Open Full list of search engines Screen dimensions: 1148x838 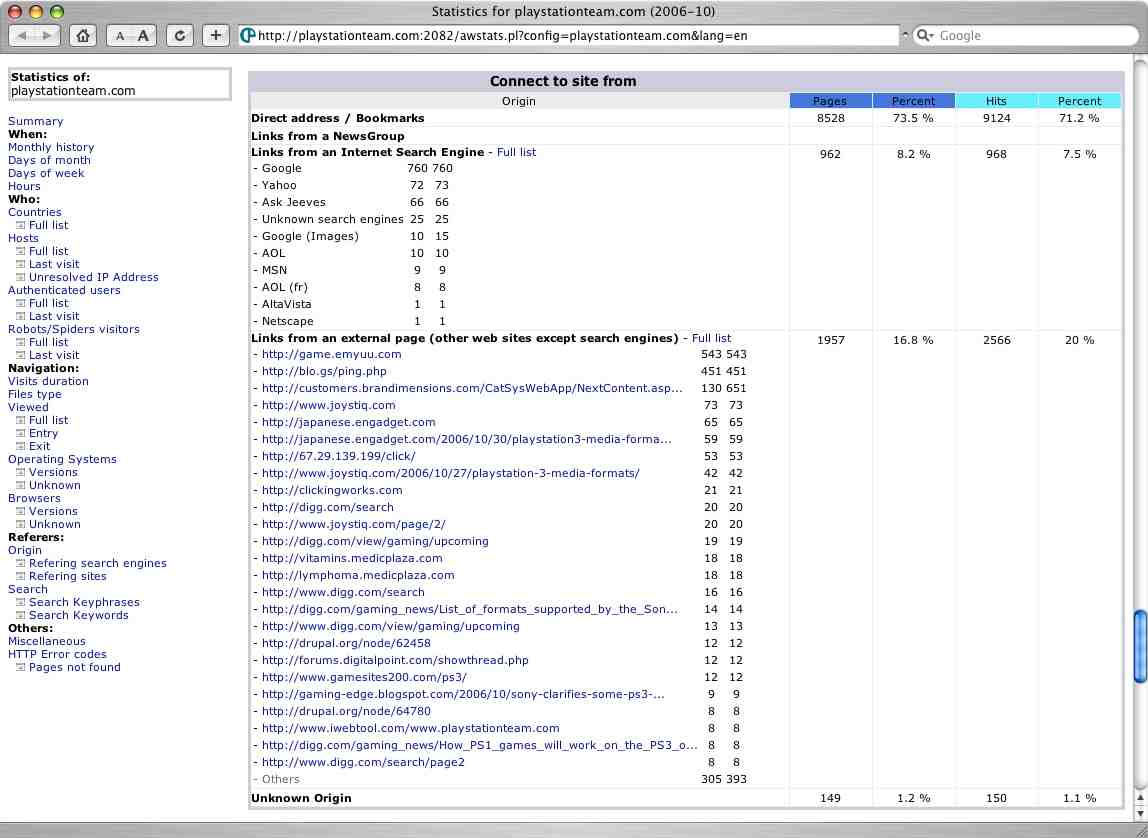pos(516,152)
